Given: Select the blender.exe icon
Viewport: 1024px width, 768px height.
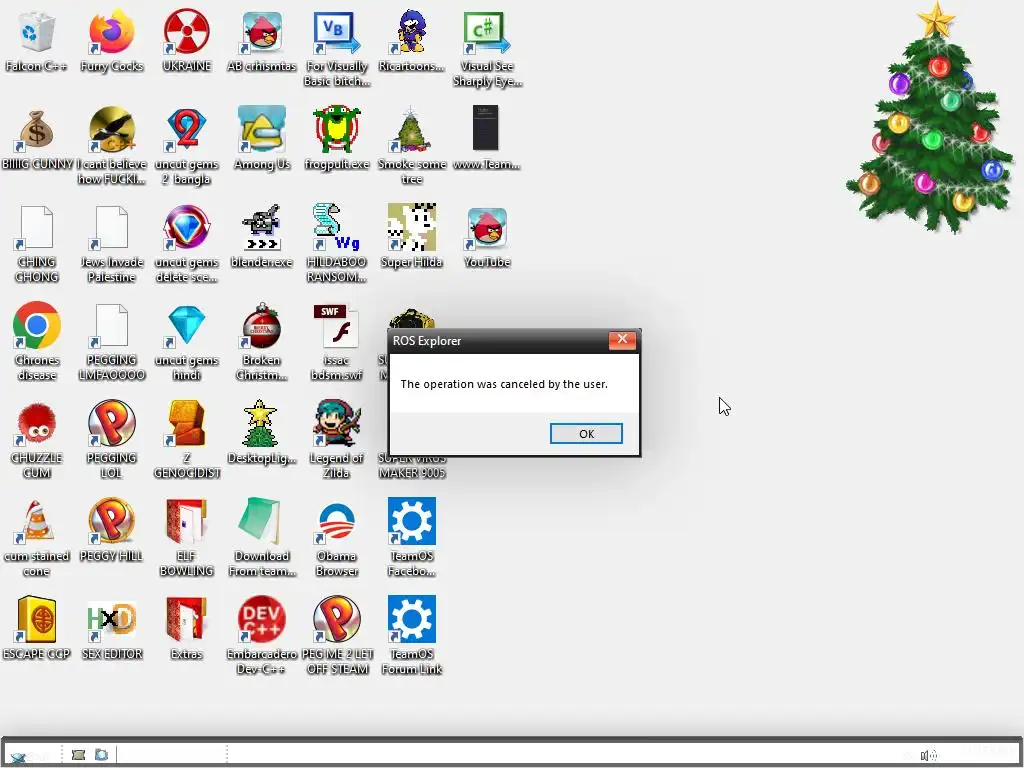Looking at the screenshot, I should click(x=261, y=227).
